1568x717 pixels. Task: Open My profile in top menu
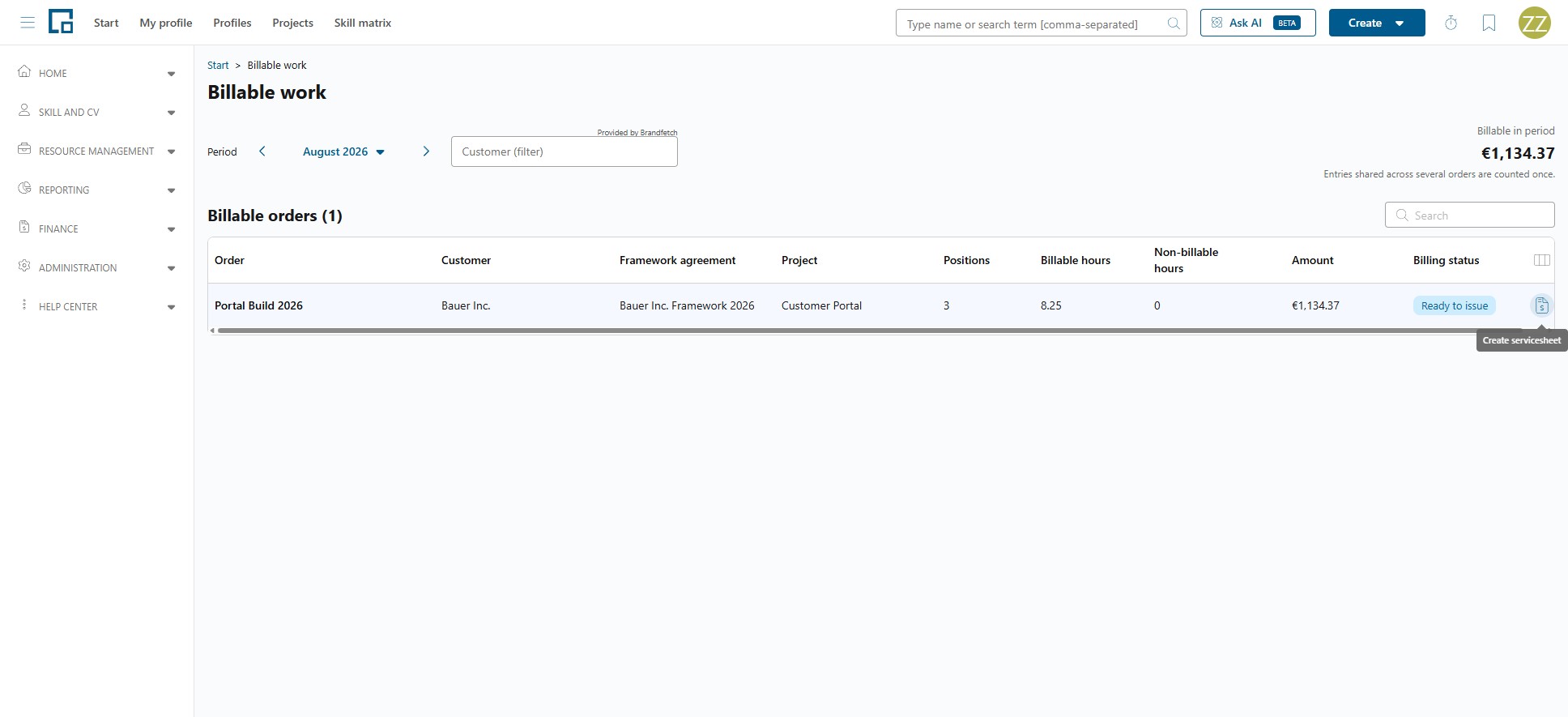(166, 23)
